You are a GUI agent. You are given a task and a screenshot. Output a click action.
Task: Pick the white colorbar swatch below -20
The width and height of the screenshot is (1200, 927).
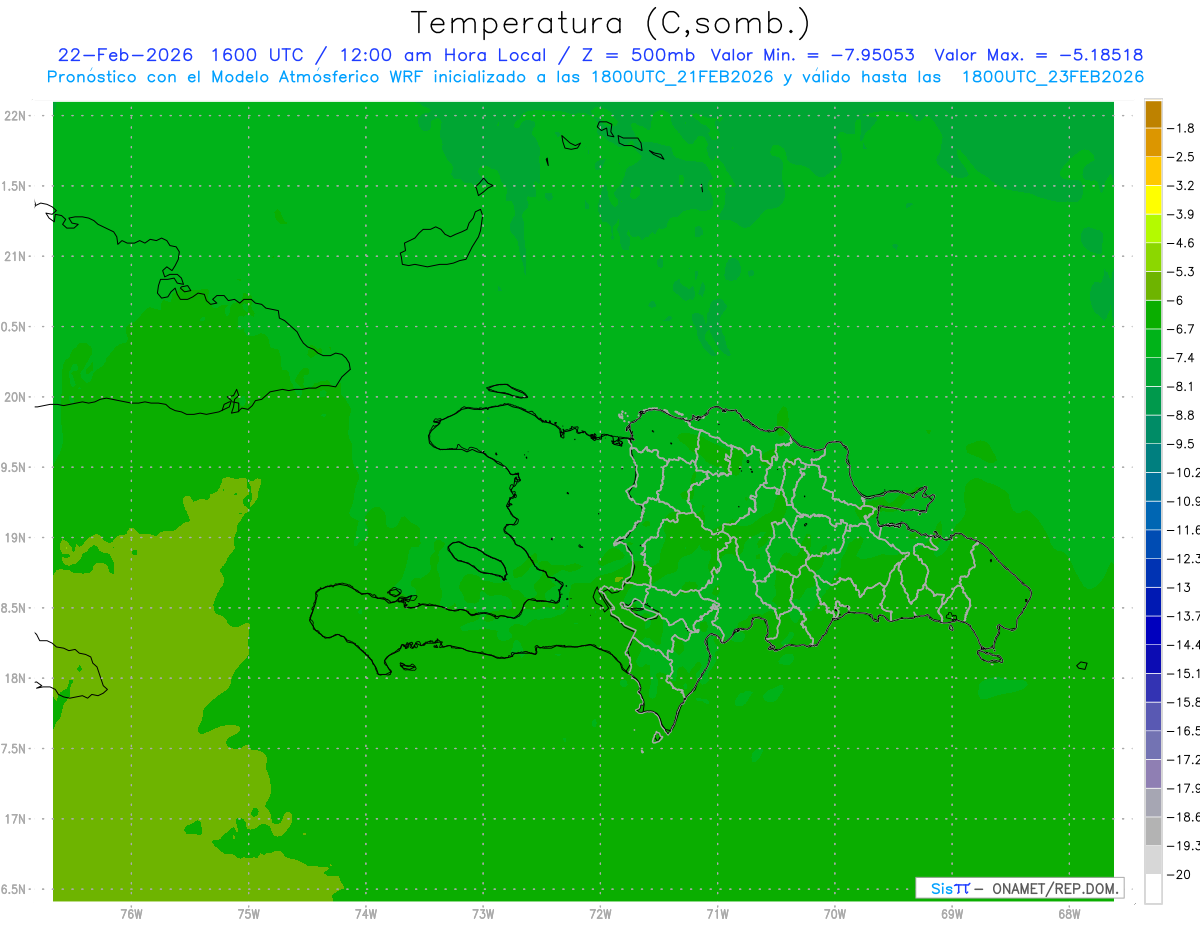1153,889
